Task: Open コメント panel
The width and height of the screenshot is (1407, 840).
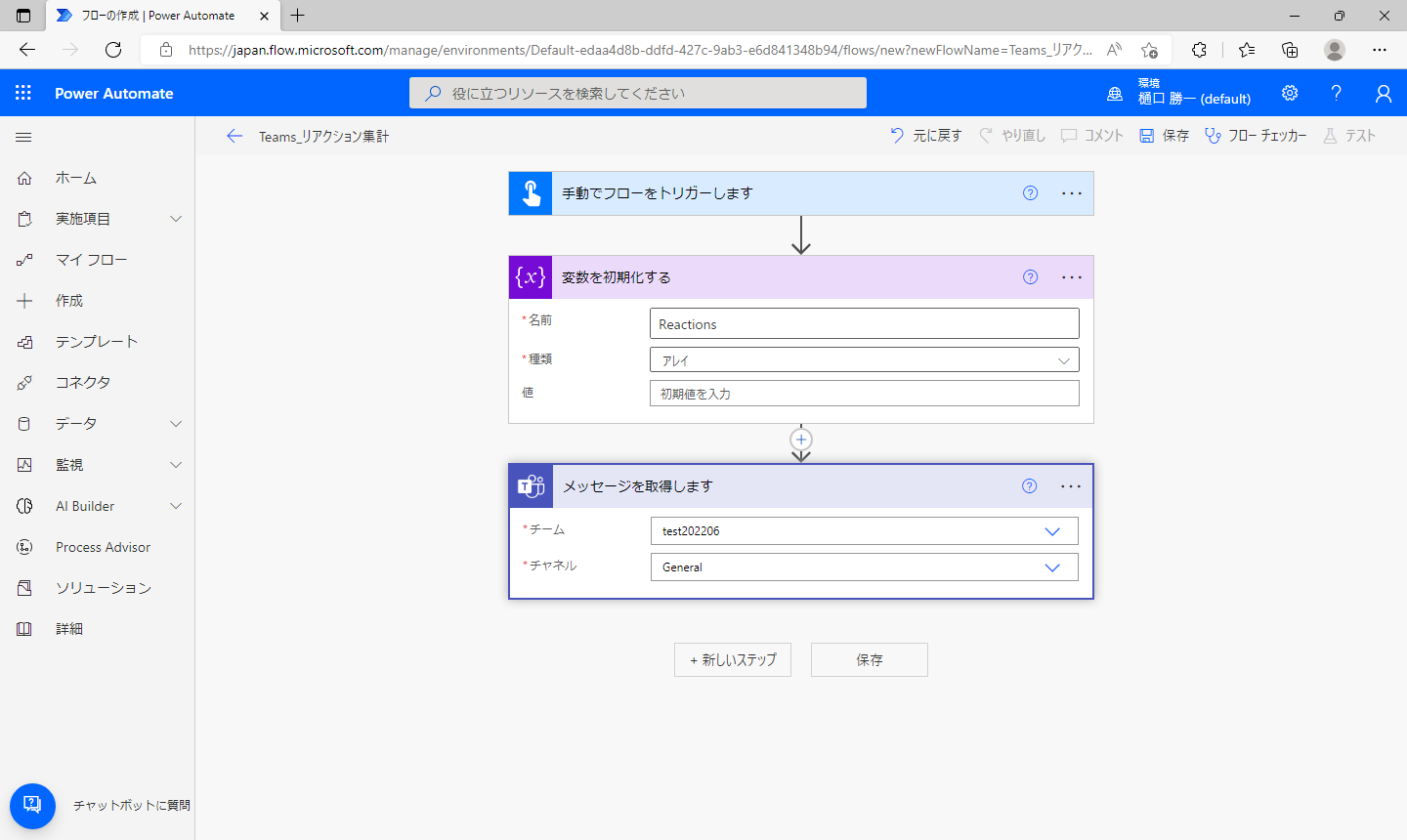Action: 1092,136
